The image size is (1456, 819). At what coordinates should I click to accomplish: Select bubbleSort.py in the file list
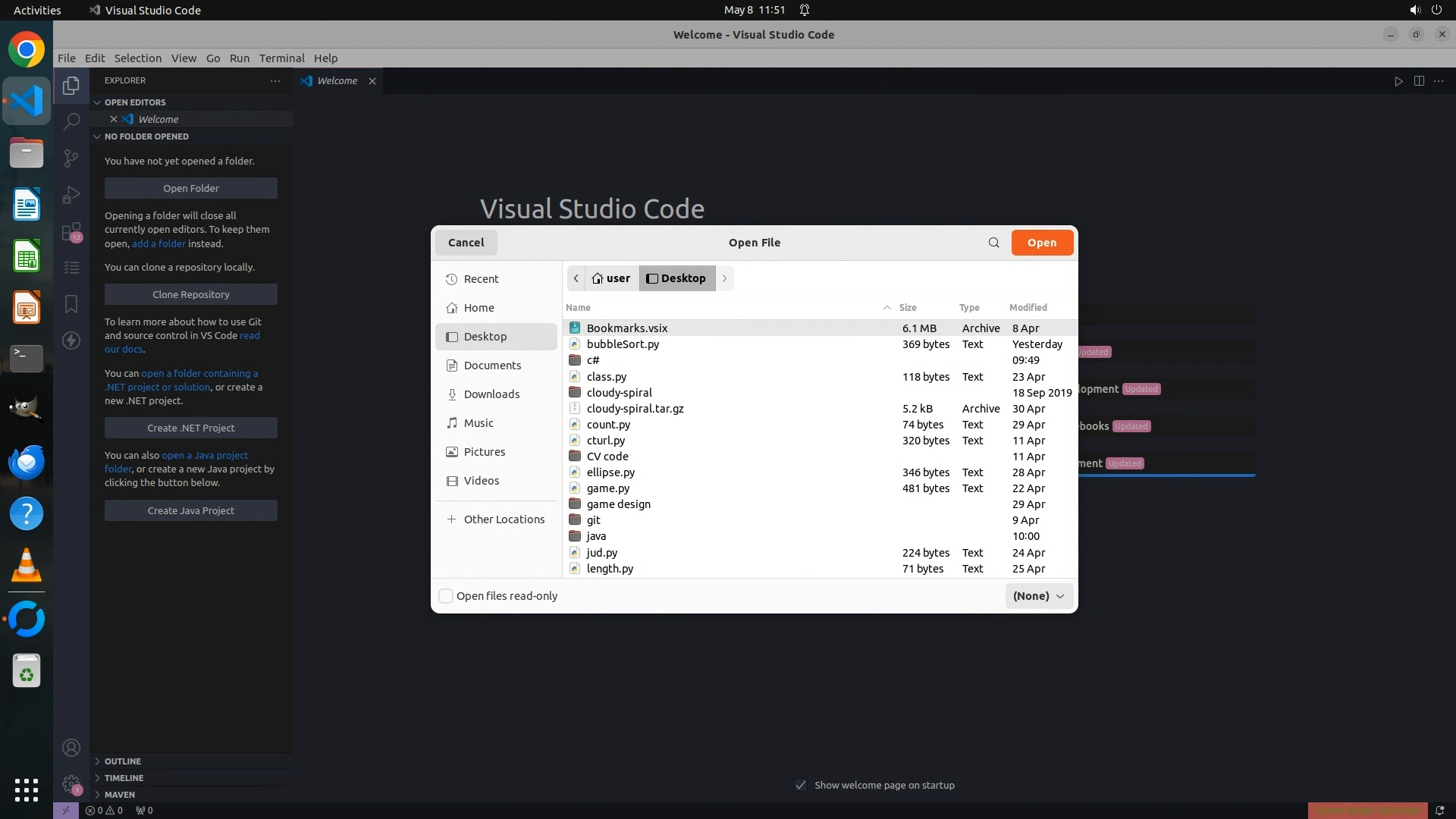click(x=623, y=344)
